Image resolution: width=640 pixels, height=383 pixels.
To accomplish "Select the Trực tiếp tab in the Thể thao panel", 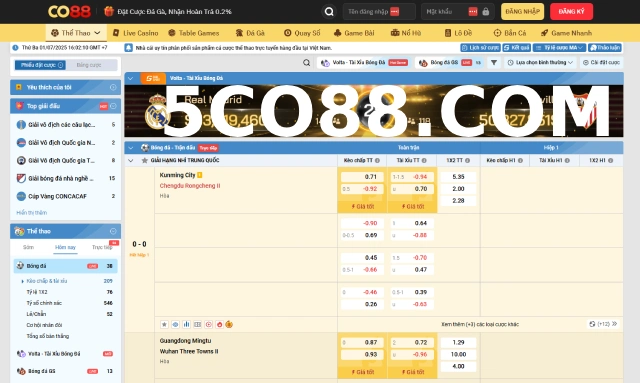I will [x=102, y=247].
